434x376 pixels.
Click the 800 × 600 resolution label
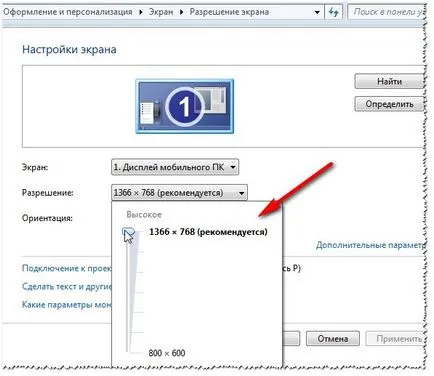click(167, 353)
